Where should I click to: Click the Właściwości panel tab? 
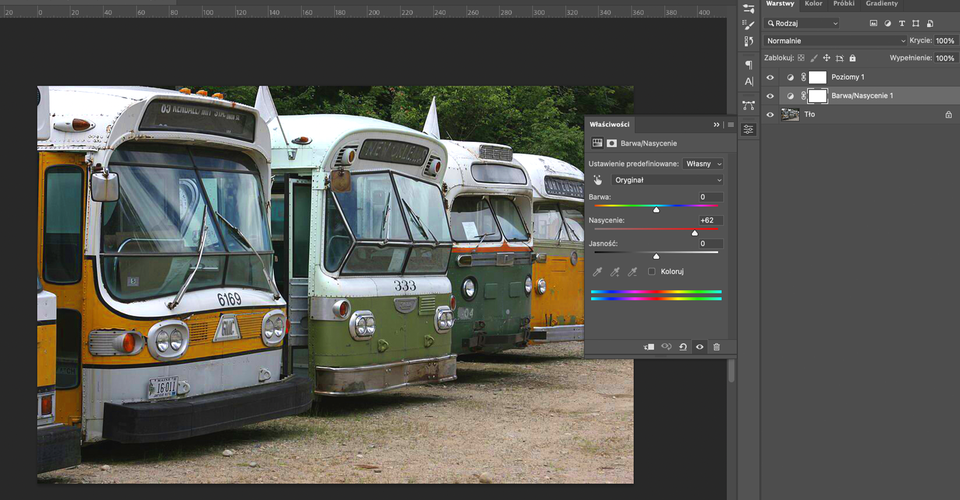609,124
